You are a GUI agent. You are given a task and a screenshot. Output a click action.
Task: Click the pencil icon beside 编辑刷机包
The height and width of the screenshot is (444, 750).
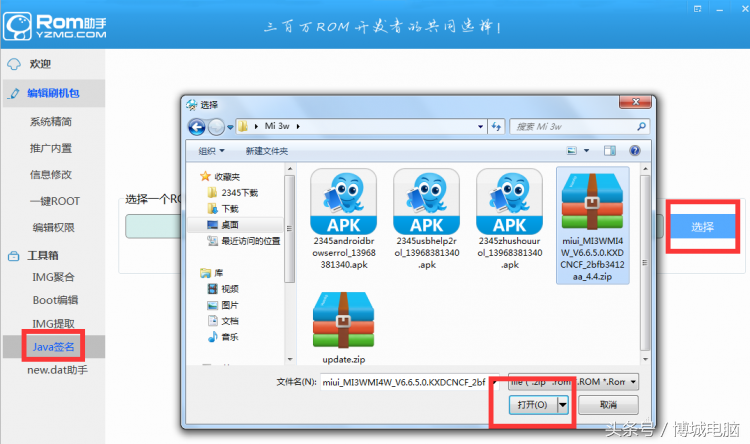click(14, 93)
